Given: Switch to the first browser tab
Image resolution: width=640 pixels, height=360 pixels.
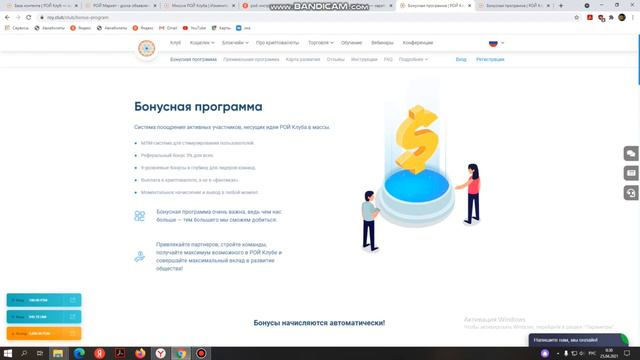Looking at the screenshot, I should tap(41, 6).
